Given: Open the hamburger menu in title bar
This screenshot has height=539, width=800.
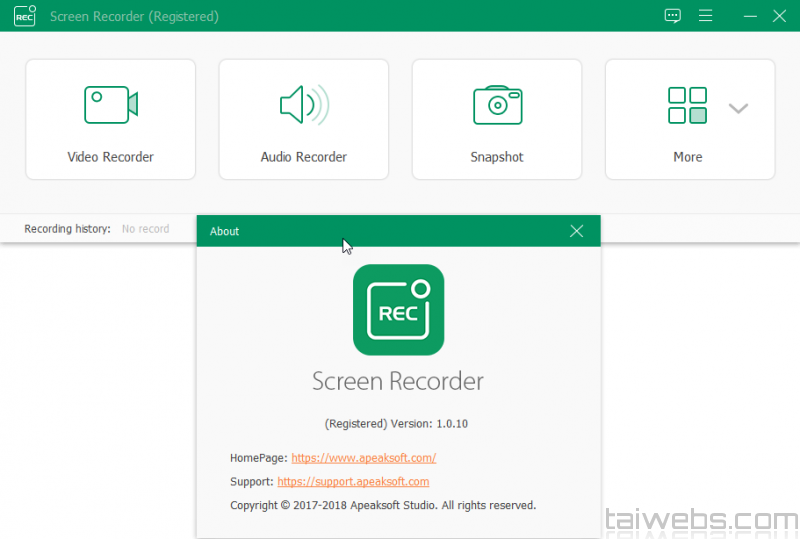Looking at the screenshot, I should 706,16.
